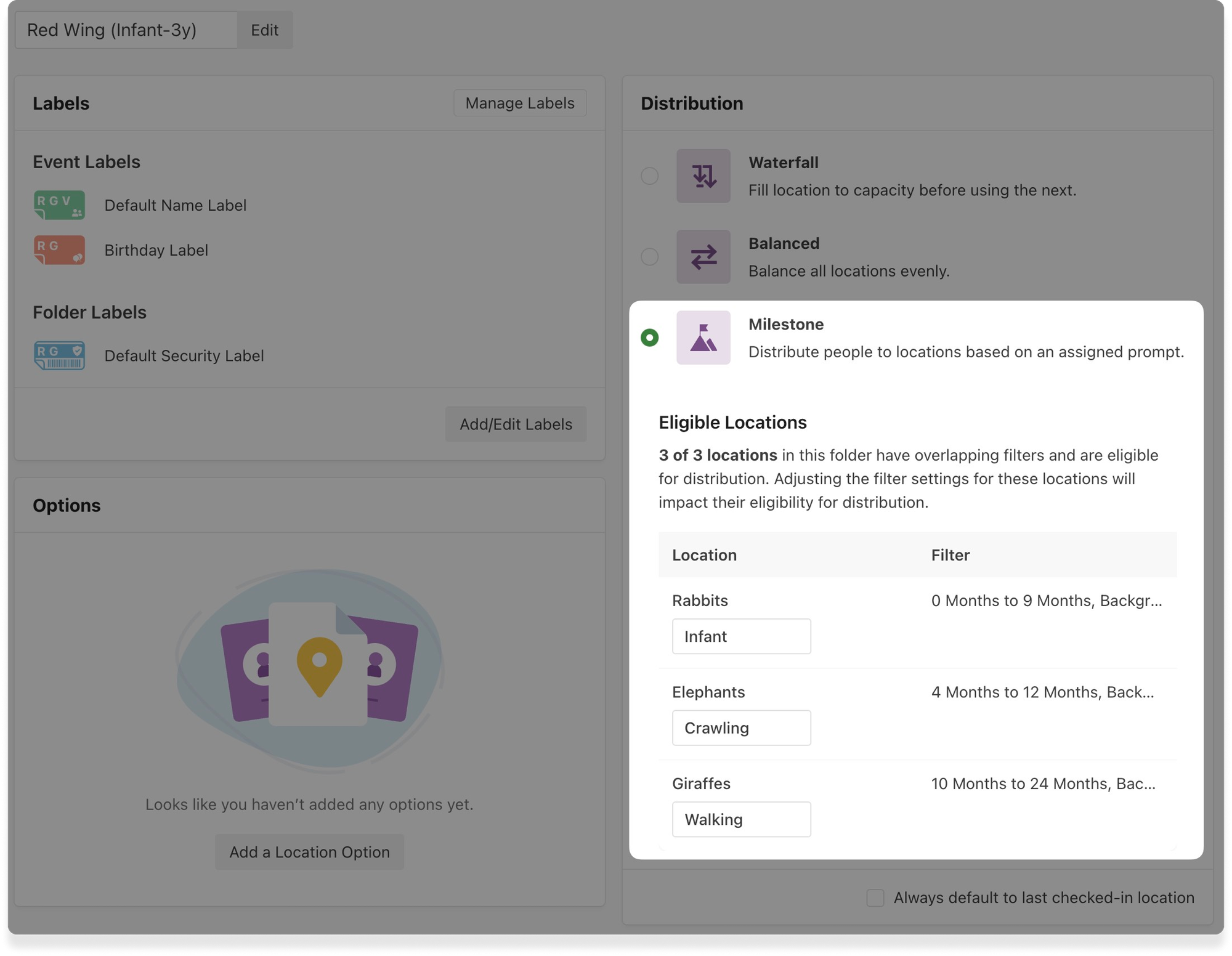
Task: Select the Waterfall radio button
Action: (x=649, y=176)
